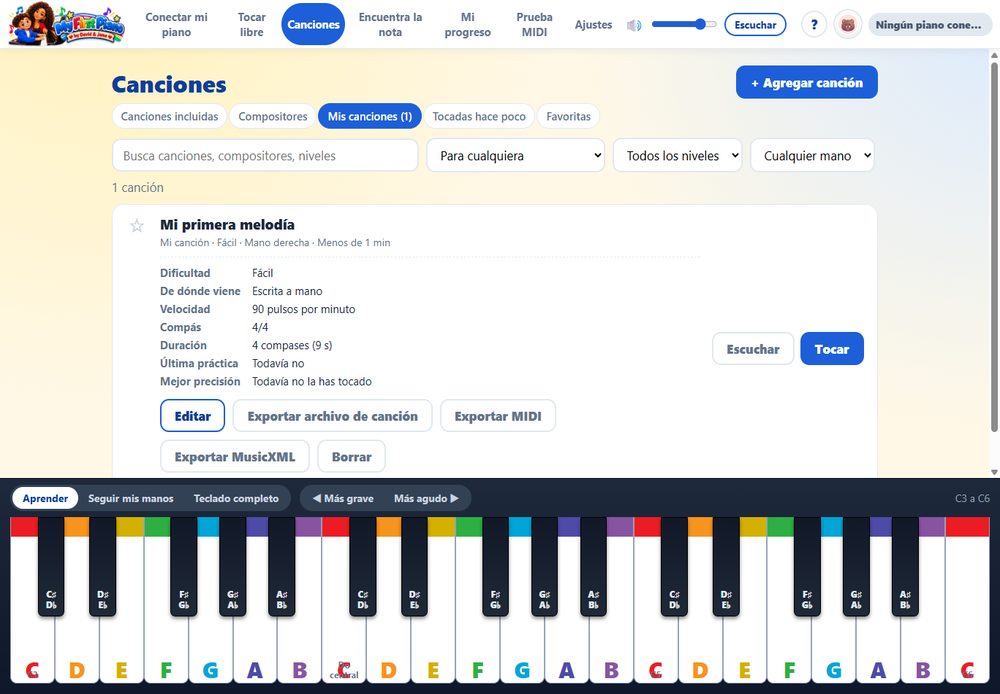The height and width of the screenshot is (694, 1000).
Task: Open Mi progreso page
Action: point(467,24)
